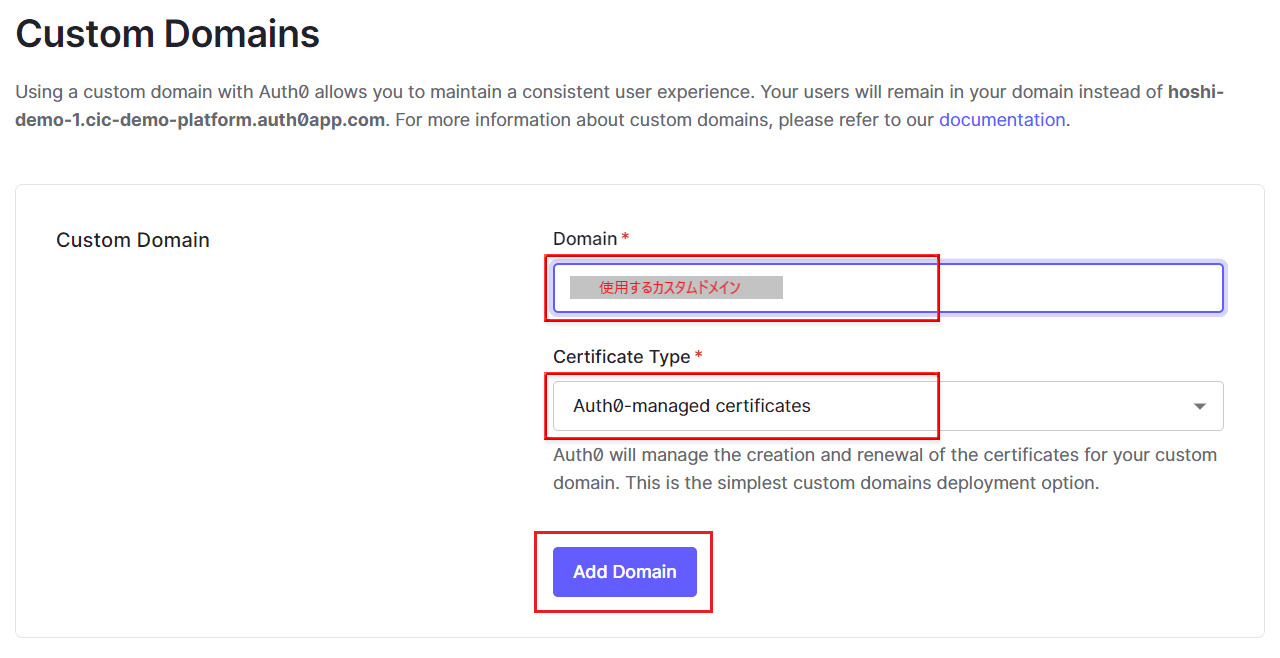Click the red asterisk beside Certificate Type

point(698,357)
